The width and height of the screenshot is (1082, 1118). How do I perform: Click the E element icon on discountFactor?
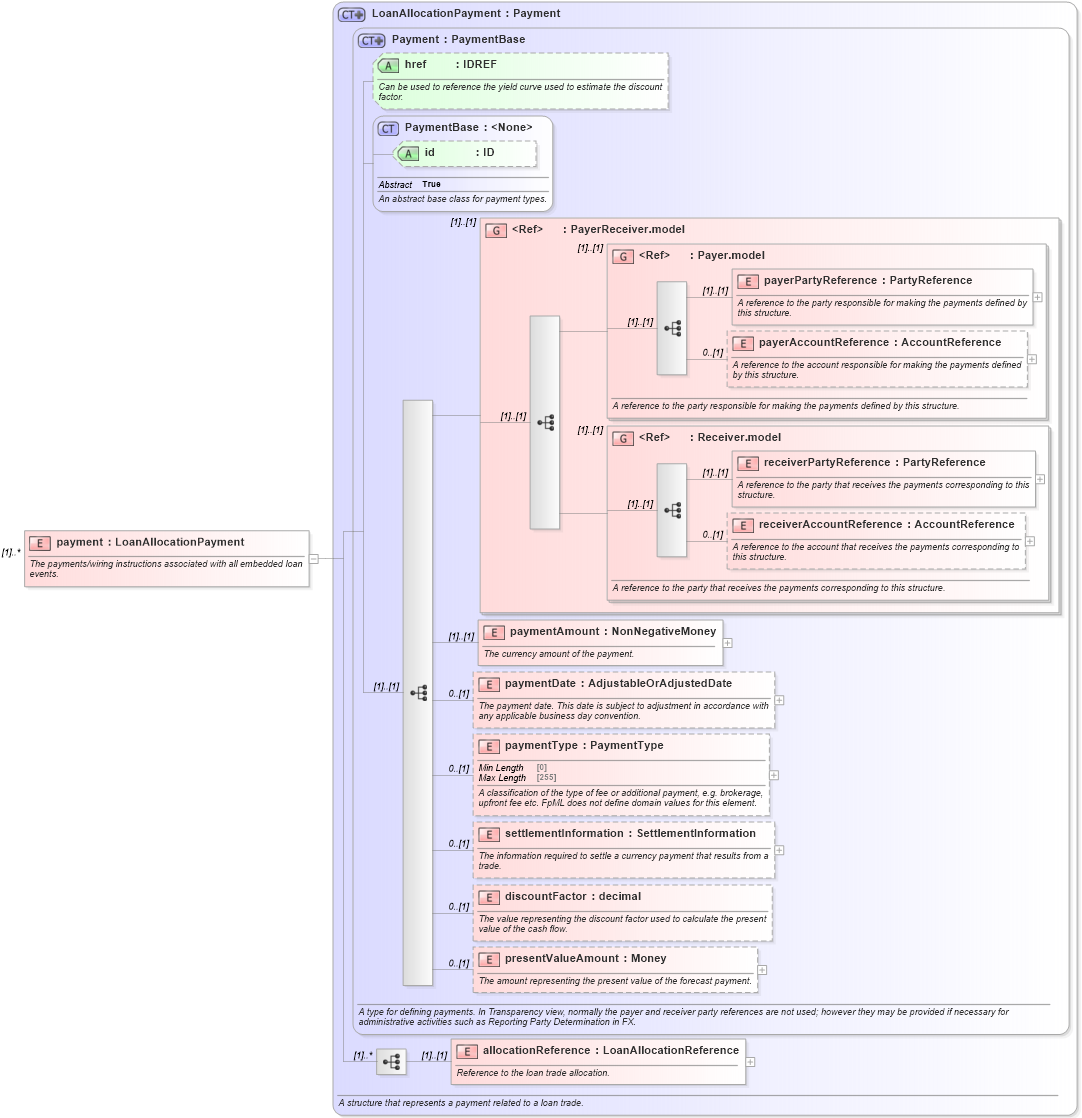coord(490,897)
